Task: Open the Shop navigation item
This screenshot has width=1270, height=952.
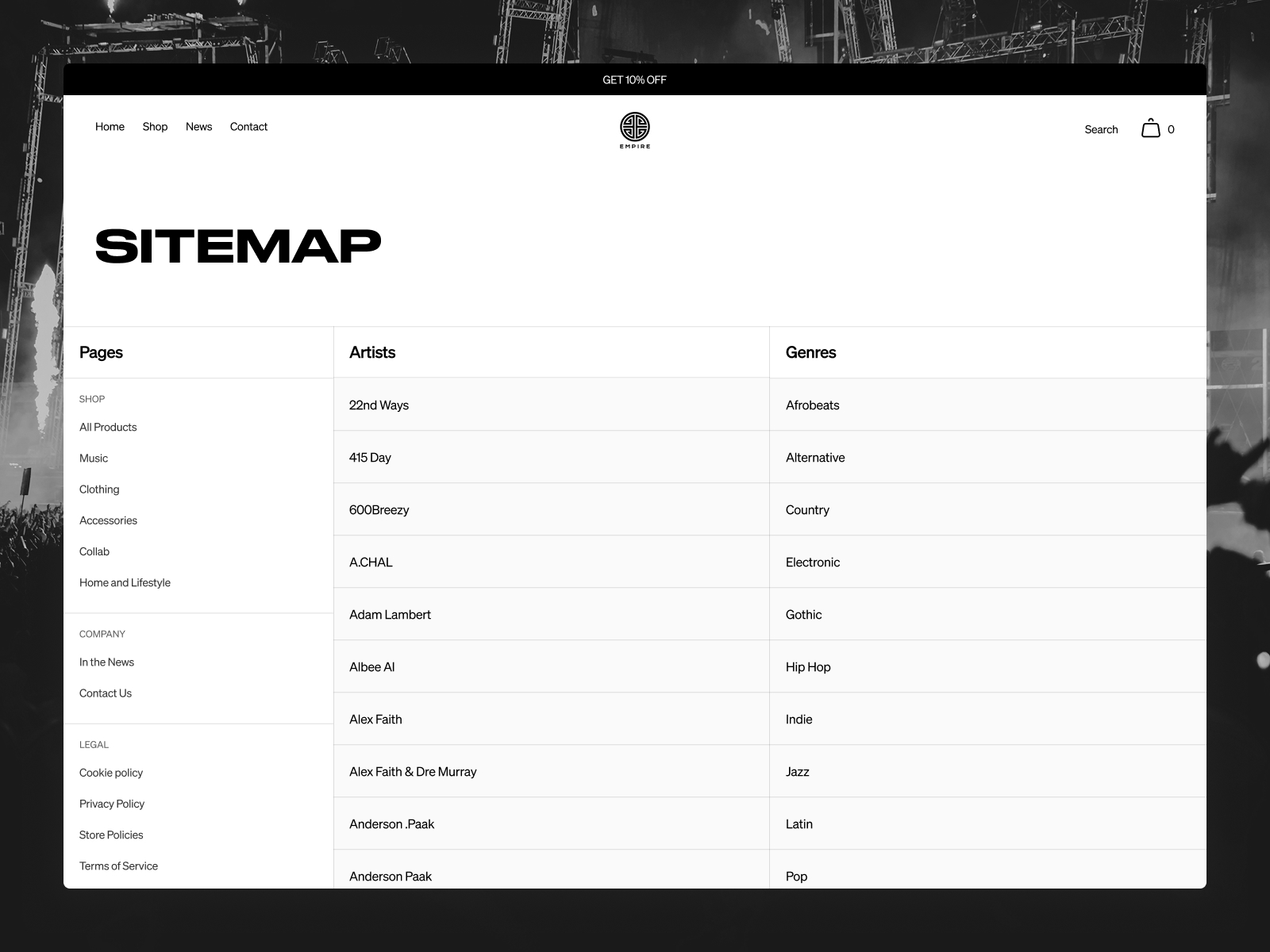Action: pos(155,126)
